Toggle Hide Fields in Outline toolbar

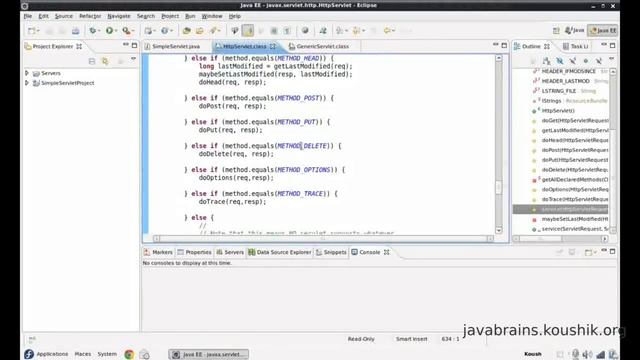click(559, 61)
